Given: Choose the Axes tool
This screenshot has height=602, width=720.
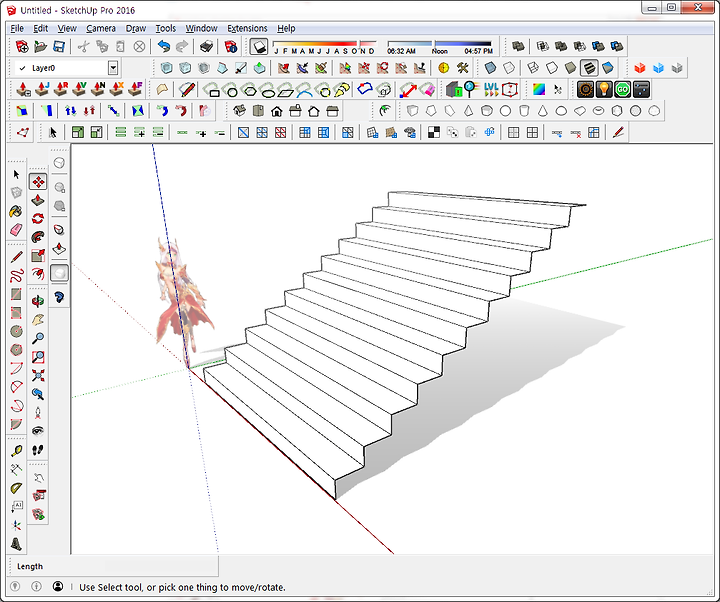Looking at the screenshot, I should (16, 525).
